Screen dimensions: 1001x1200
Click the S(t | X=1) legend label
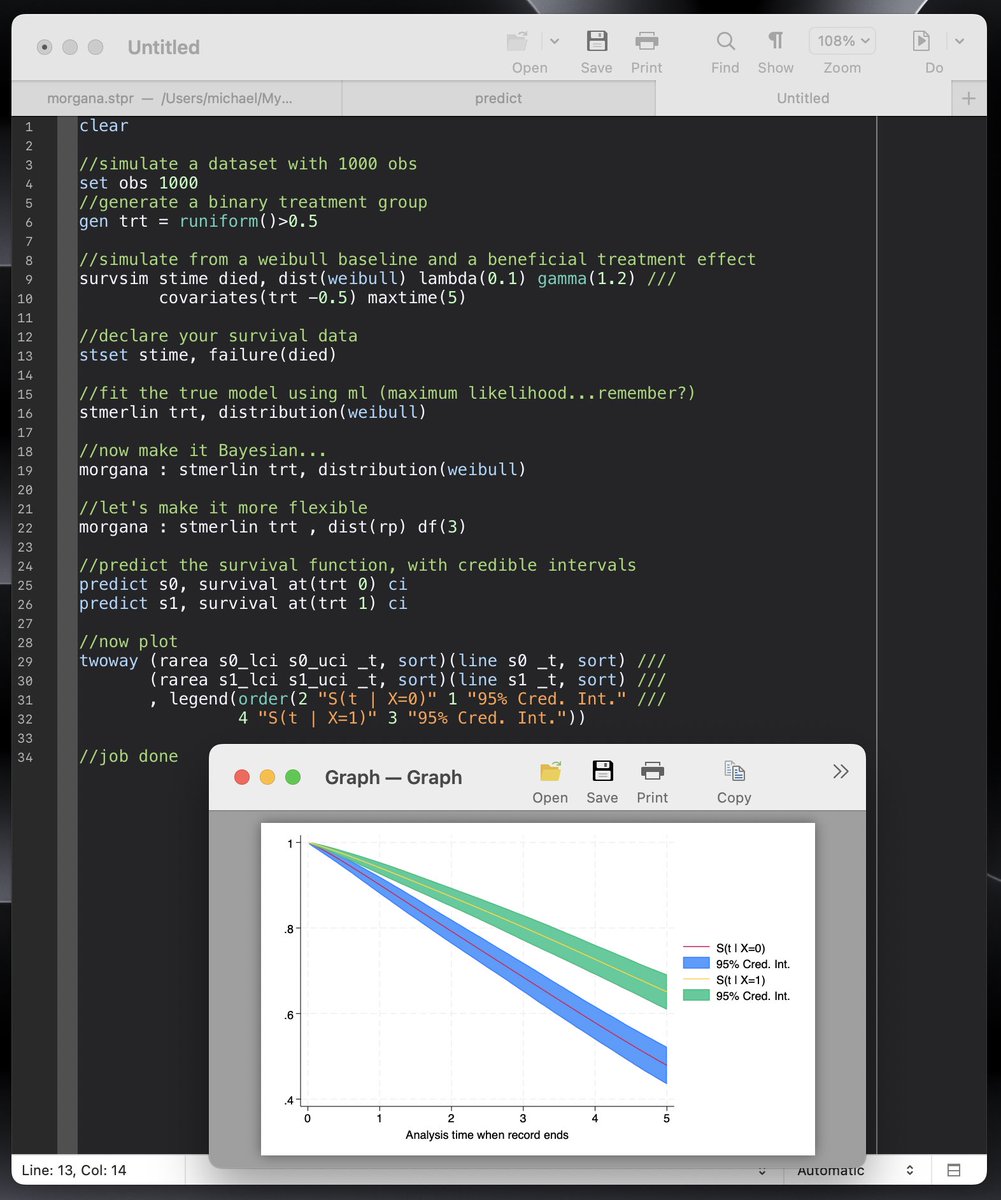pyautogui.click(x=741, y=979)
